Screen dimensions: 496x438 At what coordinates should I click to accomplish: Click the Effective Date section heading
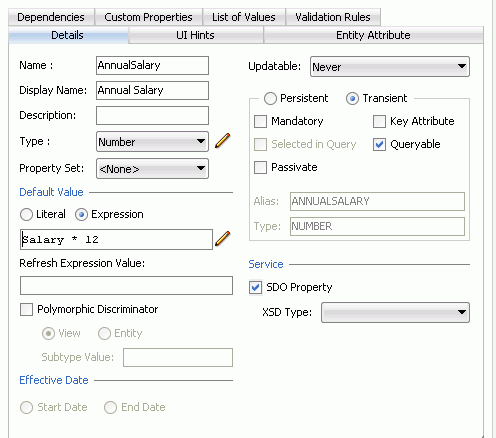pos(54,380)
